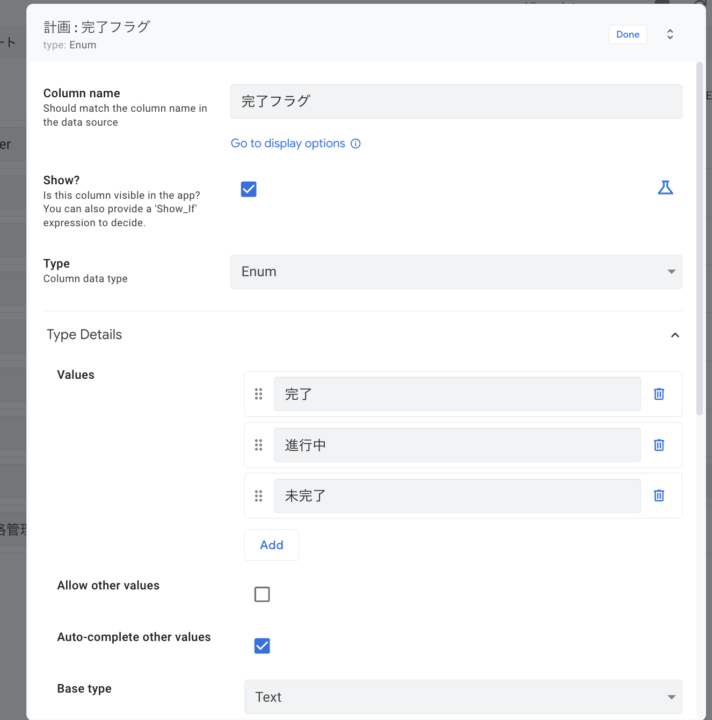Delete the 未完了 enum value
Screen dimensions: 712x720
click(658, 495)
